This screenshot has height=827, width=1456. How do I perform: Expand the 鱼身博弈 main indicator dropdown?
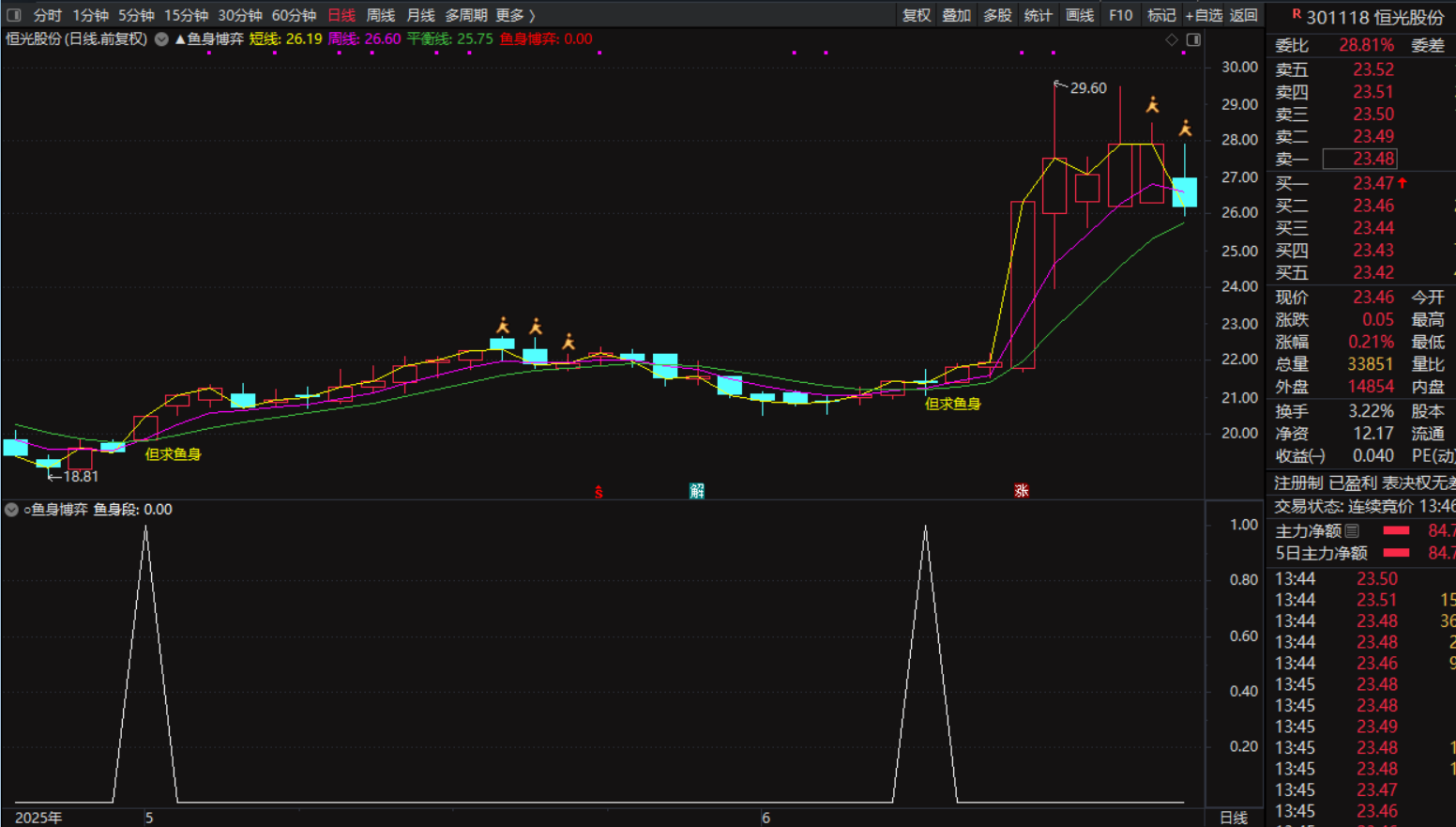click(x=161, y=39)
